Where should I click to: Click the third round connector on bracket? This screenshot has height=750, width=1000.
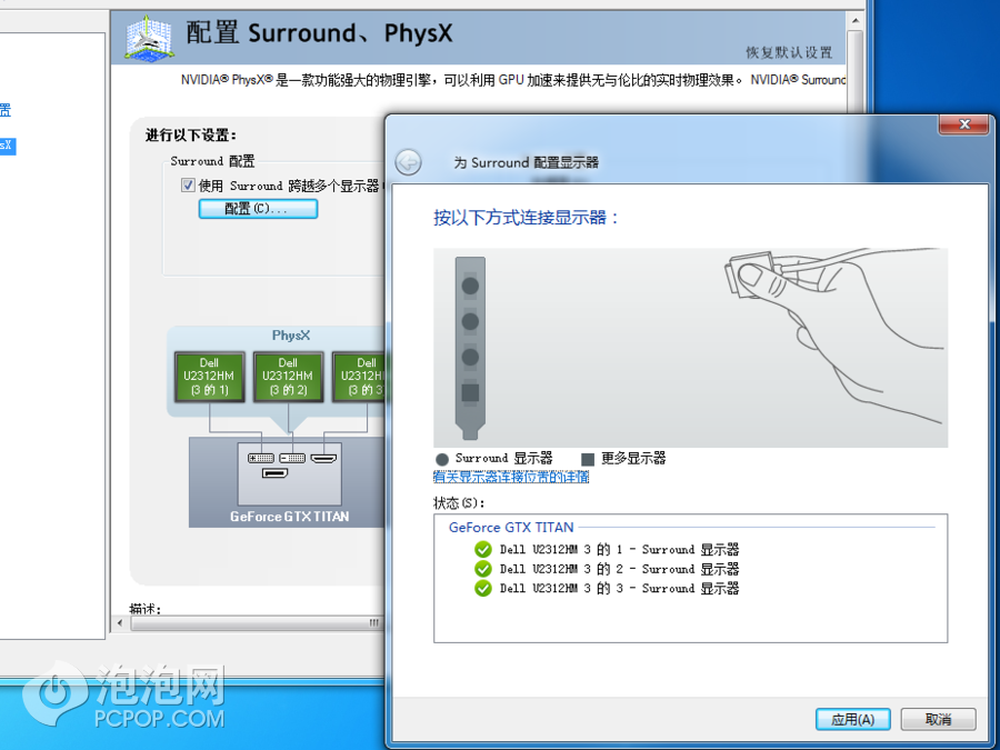[470, 357]
